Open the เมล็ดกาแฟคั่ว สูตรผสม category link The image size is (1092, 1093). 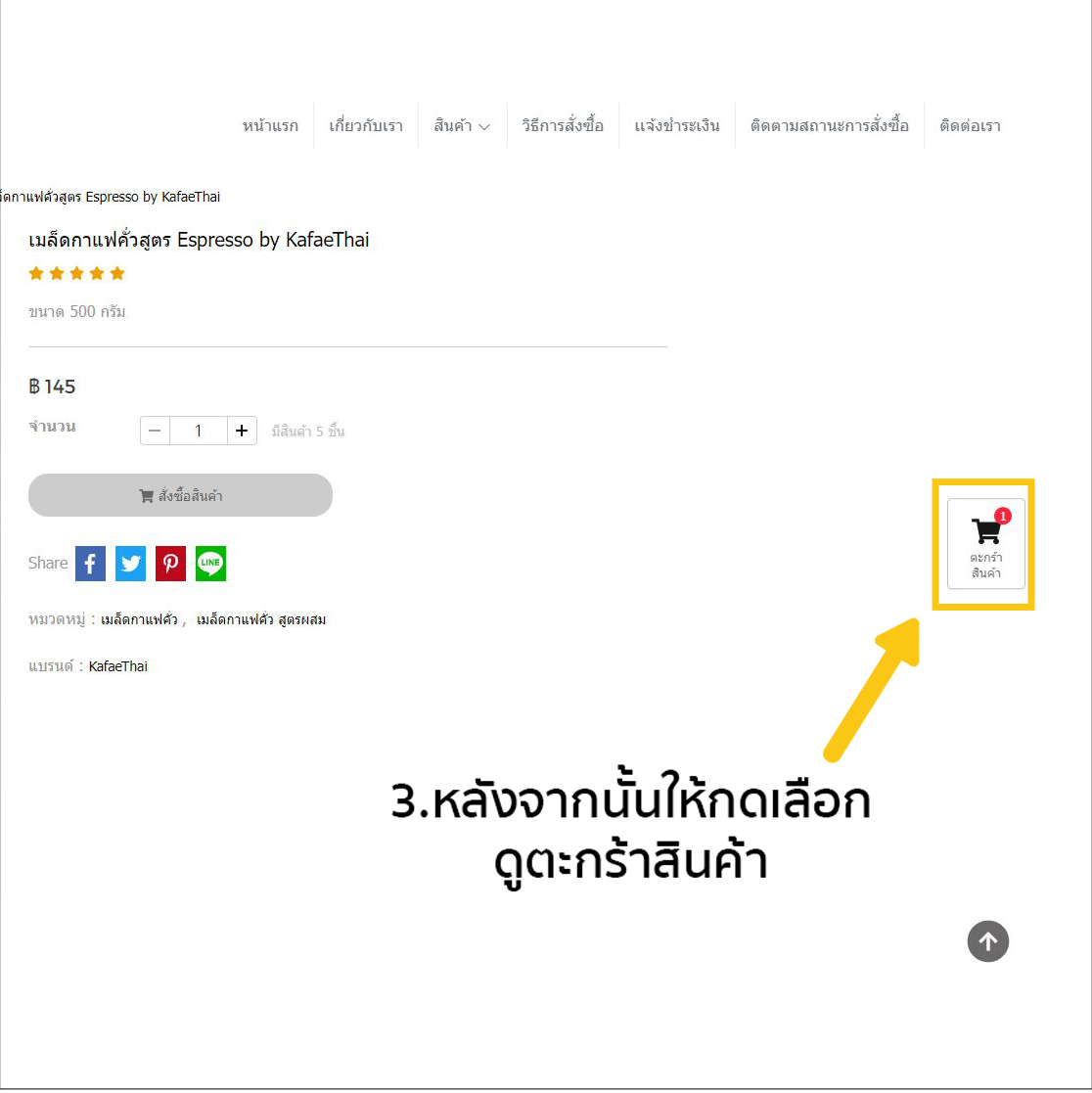(260, 619)
